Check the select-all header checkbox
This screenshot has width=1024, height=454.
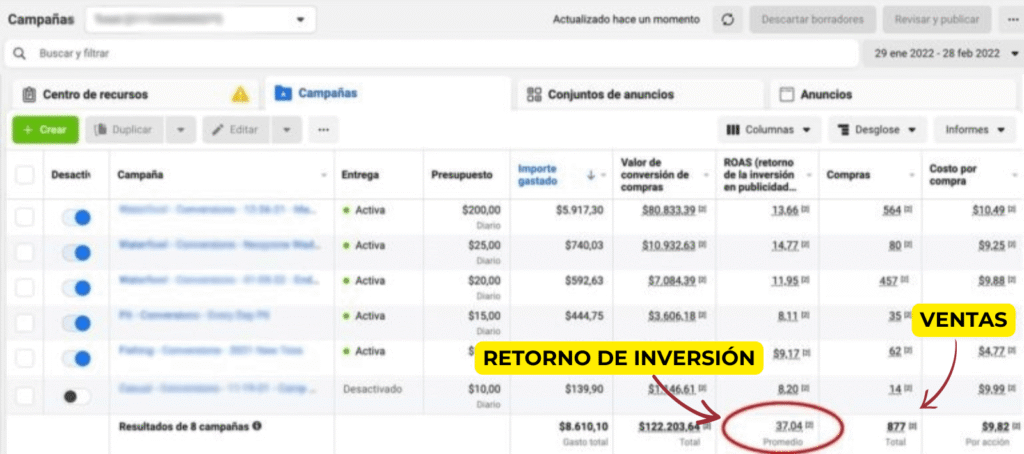coord(25,175)
